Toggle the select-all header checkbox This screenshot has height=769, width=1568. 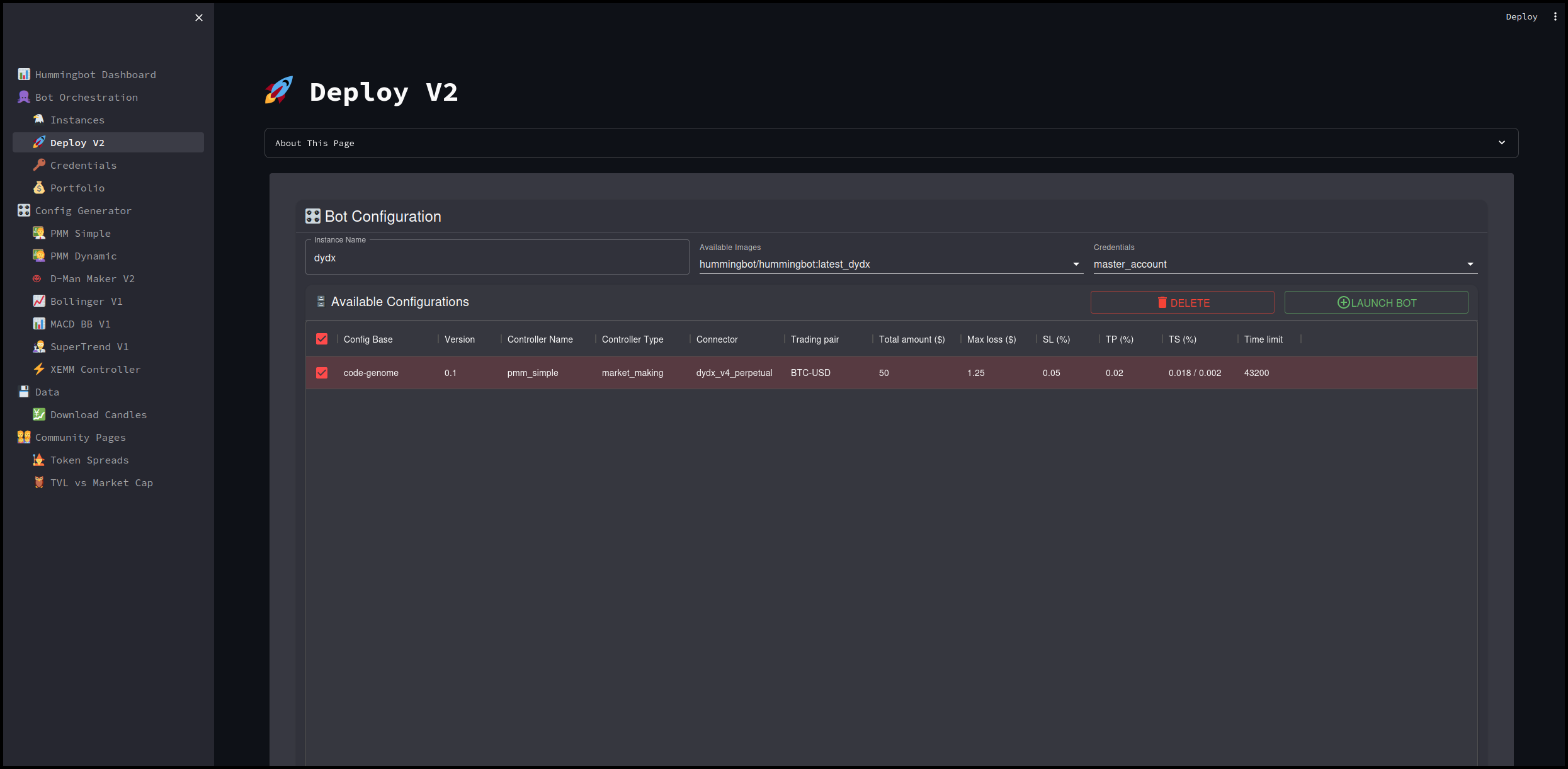(x=322, y=339)
